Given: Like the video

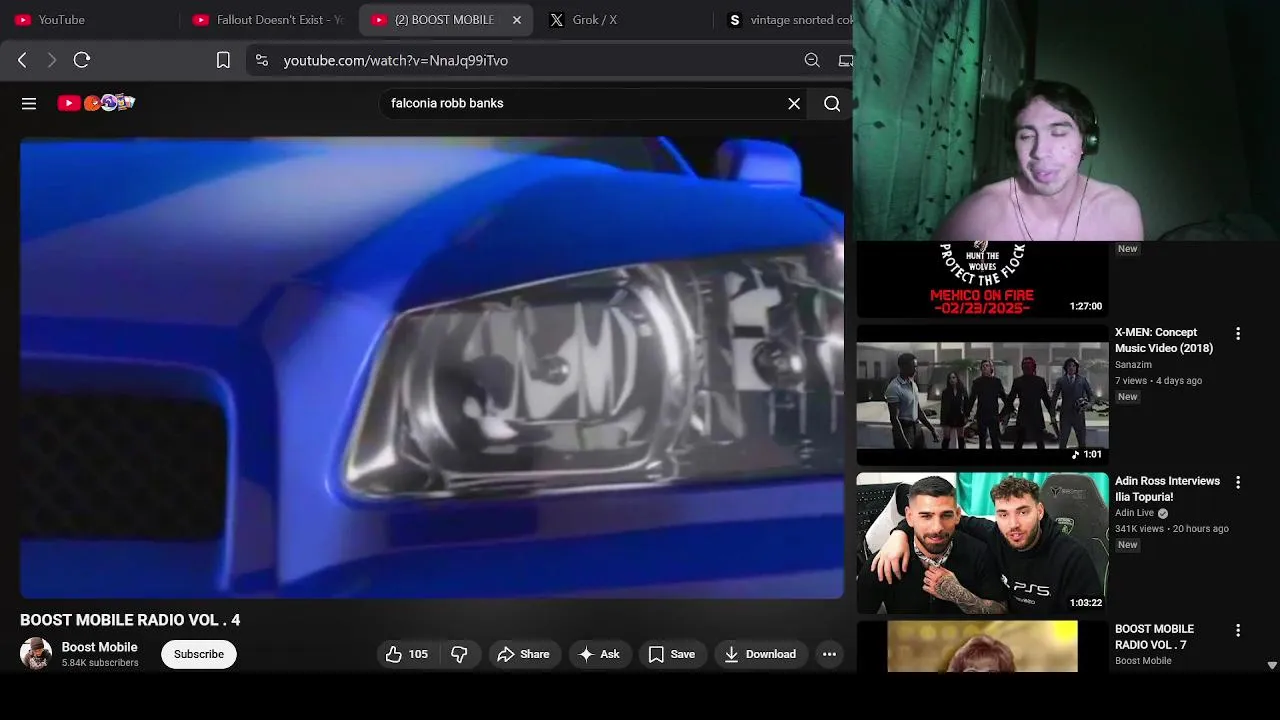Looking at the screenshot, I should [407, 654].
